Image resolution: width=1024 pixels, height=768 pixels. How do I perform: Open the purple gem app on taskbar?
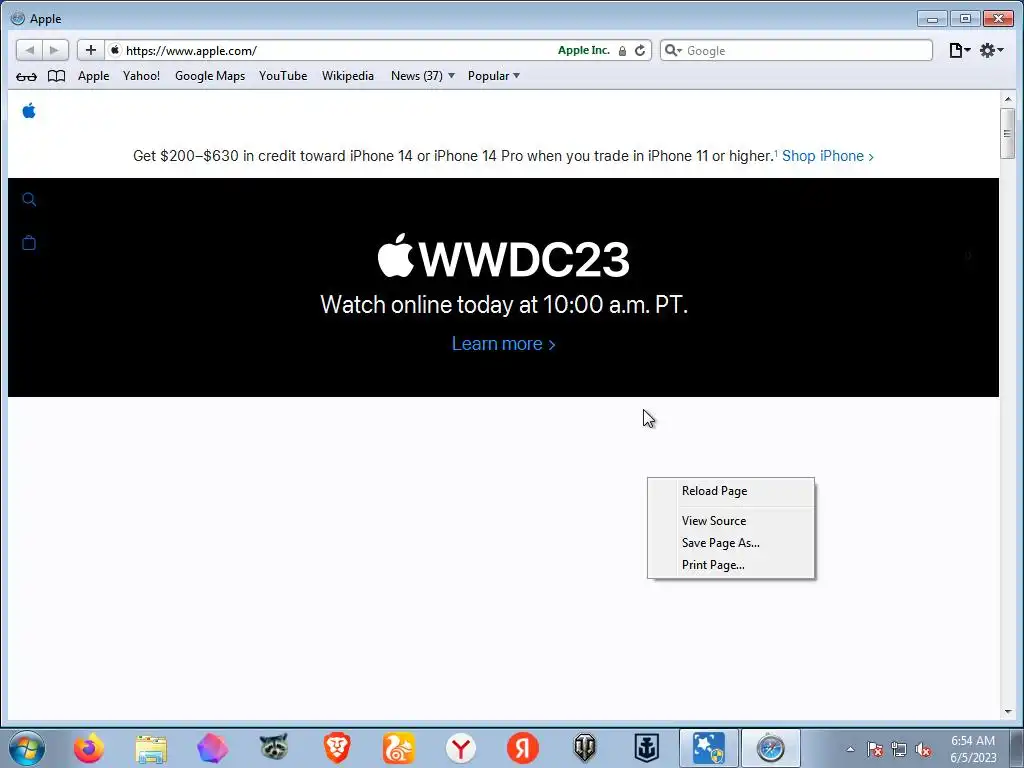(x=213, y=748)
